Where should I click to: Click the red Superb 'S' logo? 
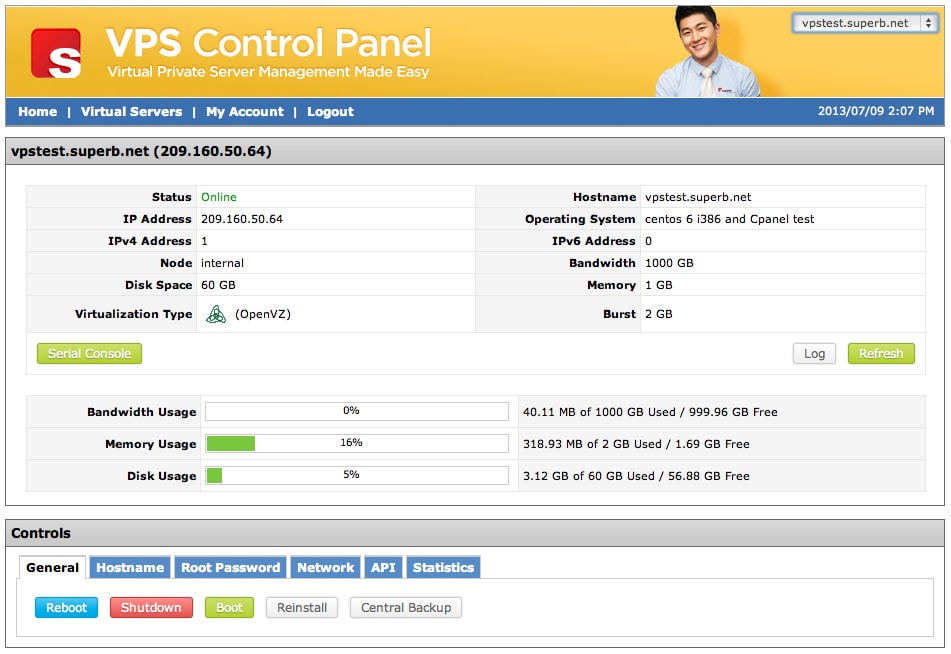pyautogui.click(x=56, y=53)
